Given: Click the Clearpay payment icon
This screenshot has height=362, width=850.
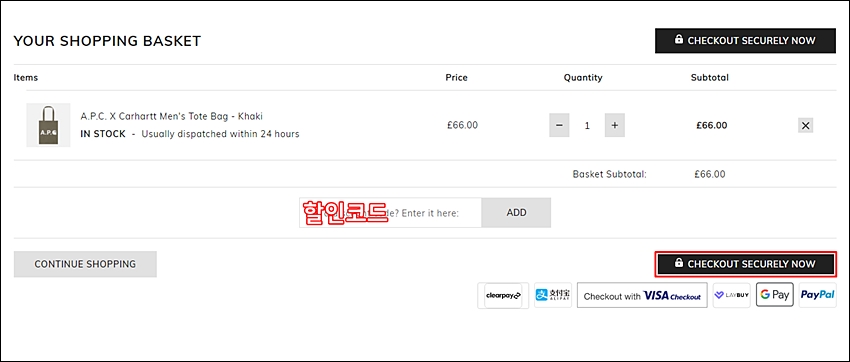Looking at the screenshot, I should point(503,295).
